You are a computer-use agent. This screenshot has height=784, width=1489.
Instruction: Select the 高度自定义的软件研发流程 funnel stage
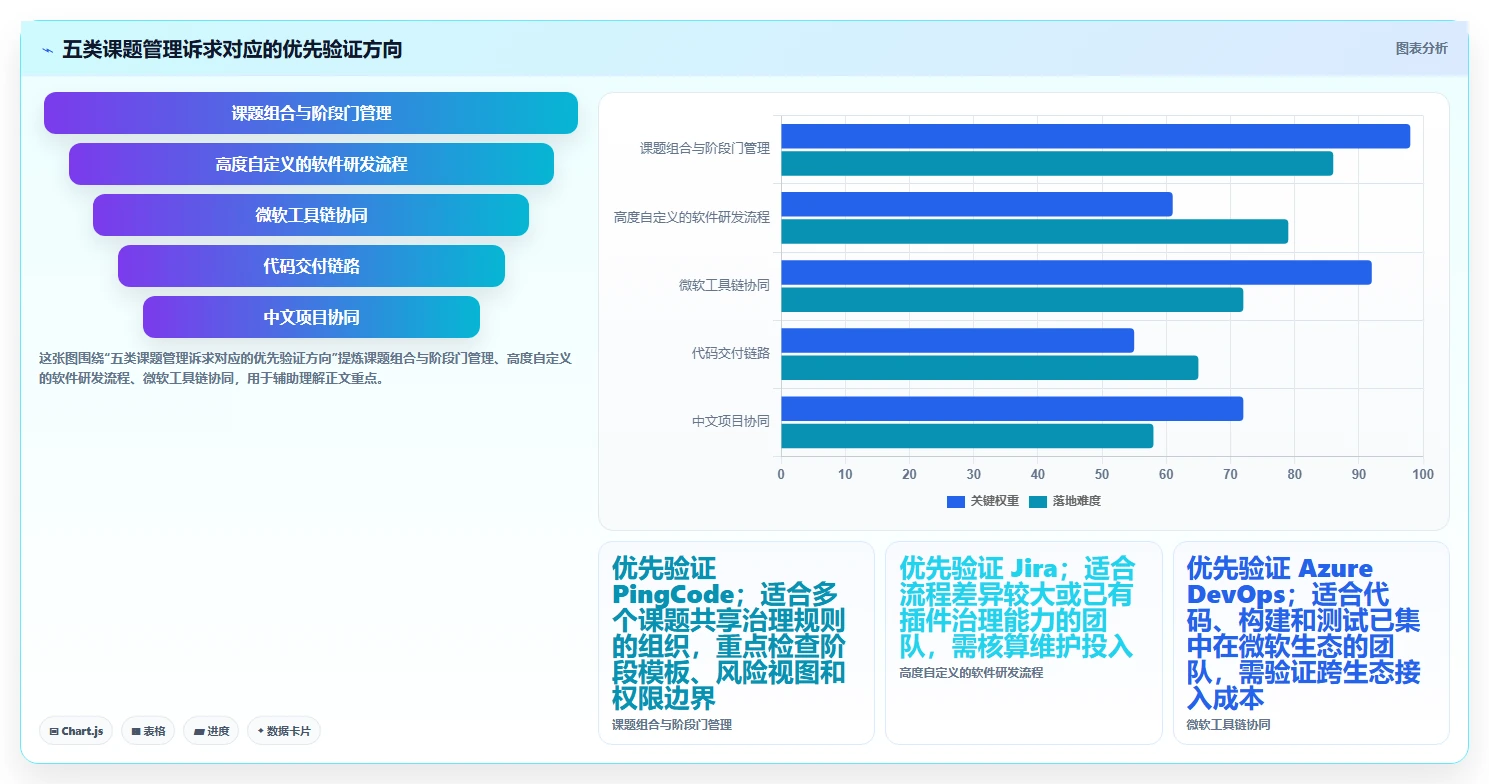311,164
